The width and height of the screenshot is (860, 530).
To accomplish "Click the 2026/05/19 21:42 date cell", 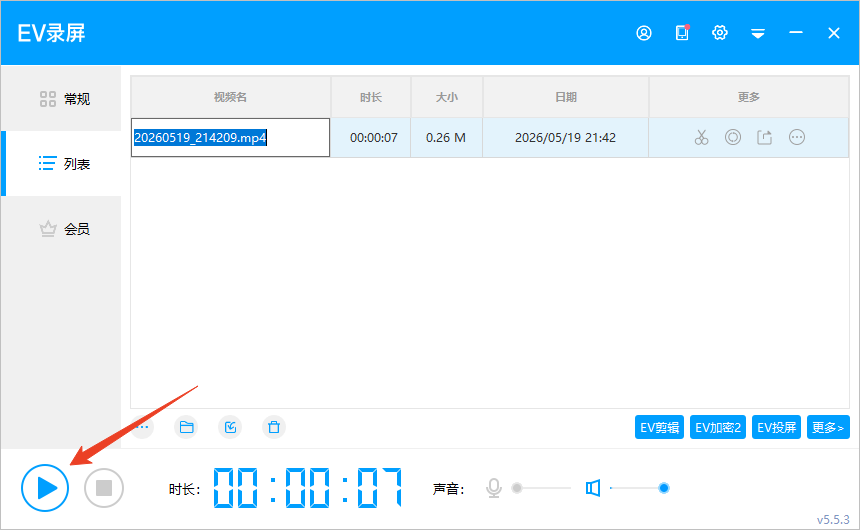I will point(565,138).
